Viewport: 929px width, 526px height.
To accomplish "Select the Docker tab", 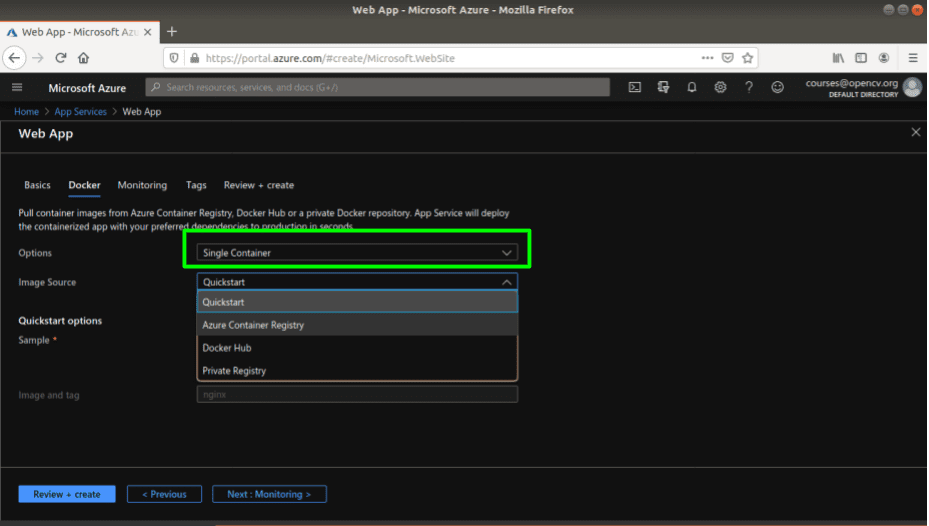I will pos(84,185).
